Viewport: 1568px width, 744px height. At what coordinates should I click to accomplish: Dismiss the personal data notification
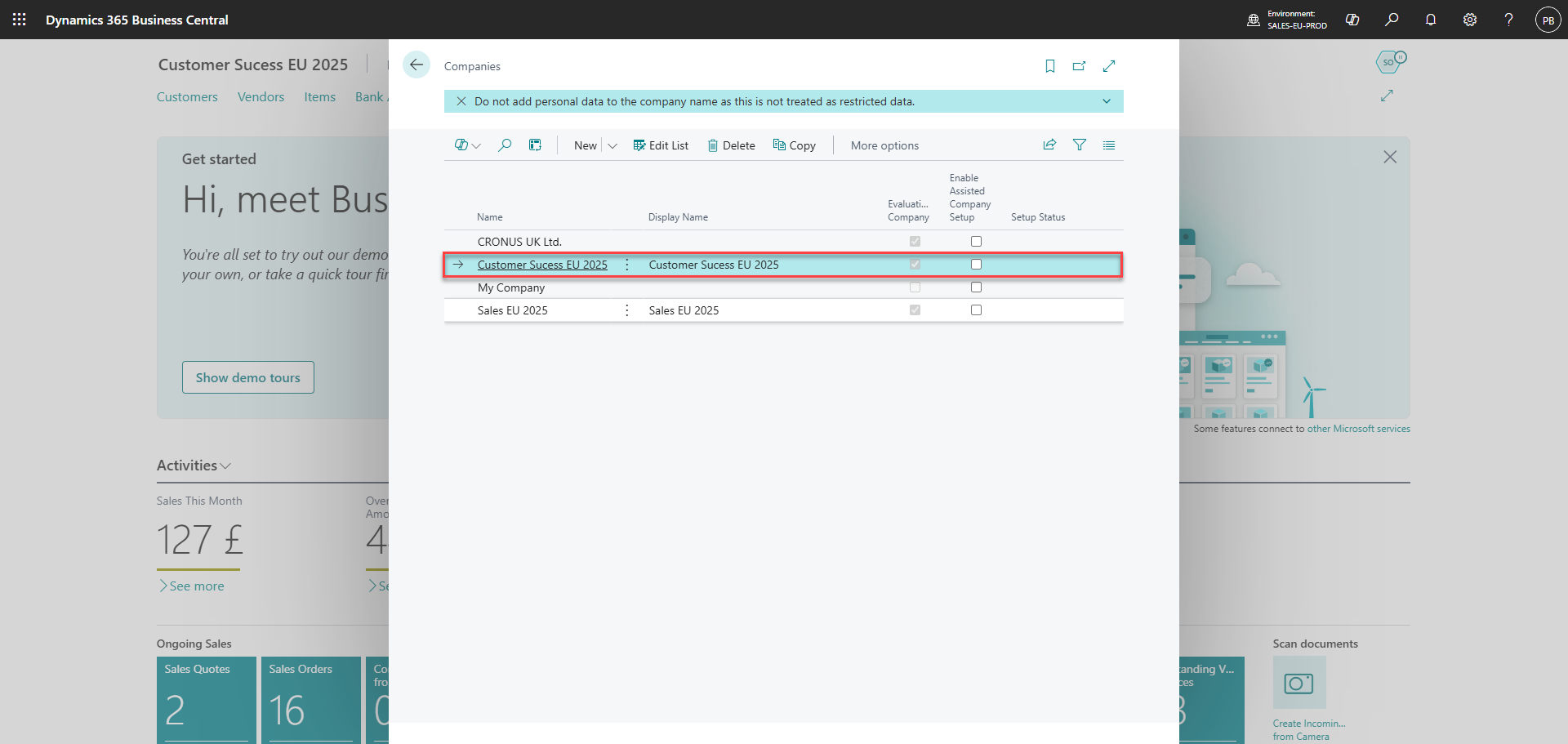(461, 101)
